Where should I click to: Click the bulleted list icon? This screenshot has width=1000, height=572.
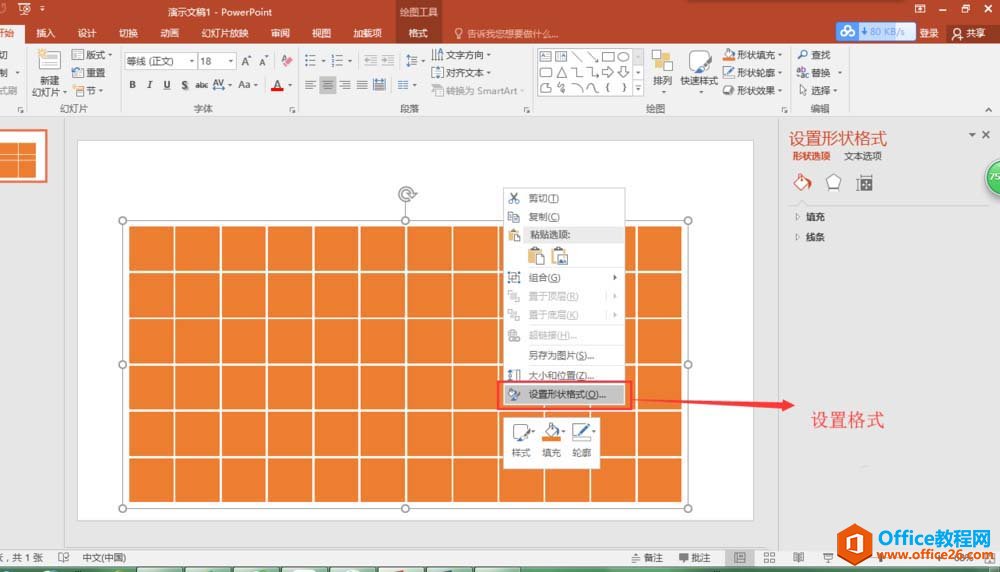pyautogui.click(x=311, y=61)
